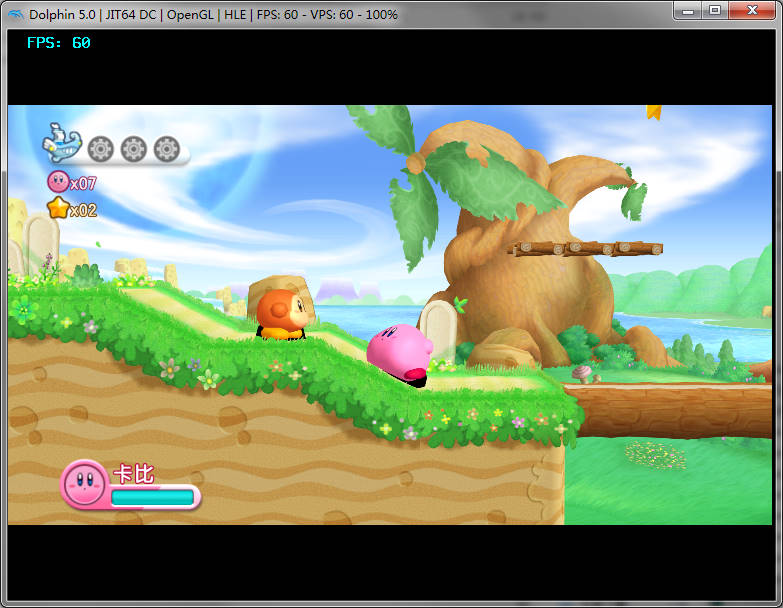
Task: Click the first energy sphere gear icon
Action: pos(100,149)
